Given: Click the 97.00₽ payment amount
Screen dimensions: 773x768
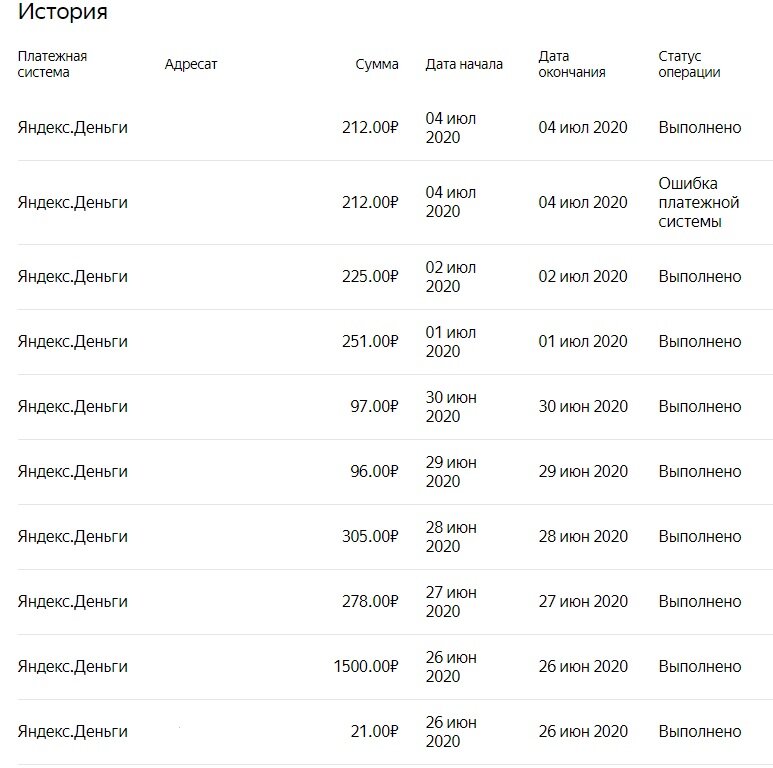Looking at the screenshot, I should pos(374,407).
